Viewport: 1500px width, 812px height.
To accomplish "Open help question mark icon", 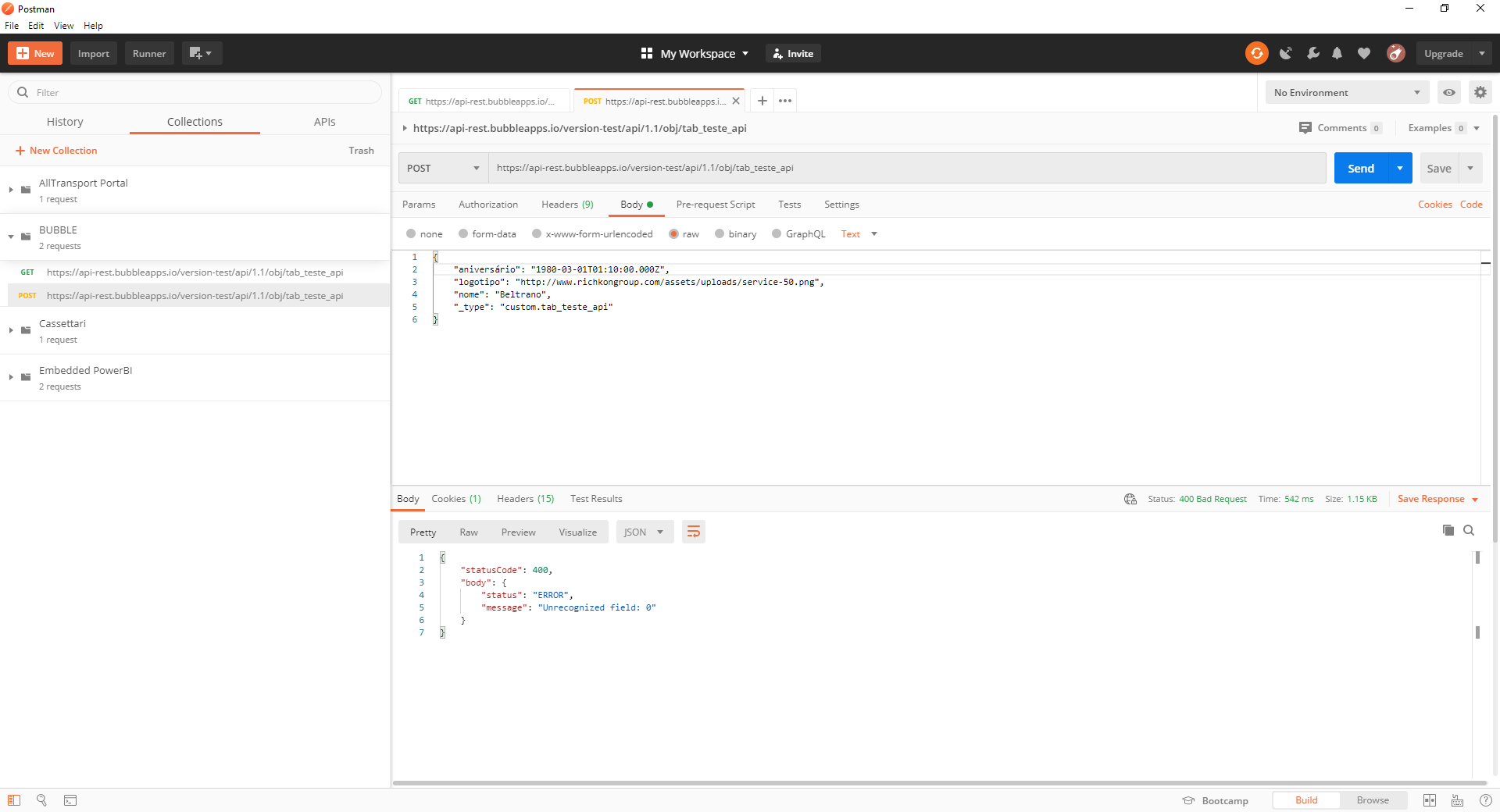I will [1486, 800].
